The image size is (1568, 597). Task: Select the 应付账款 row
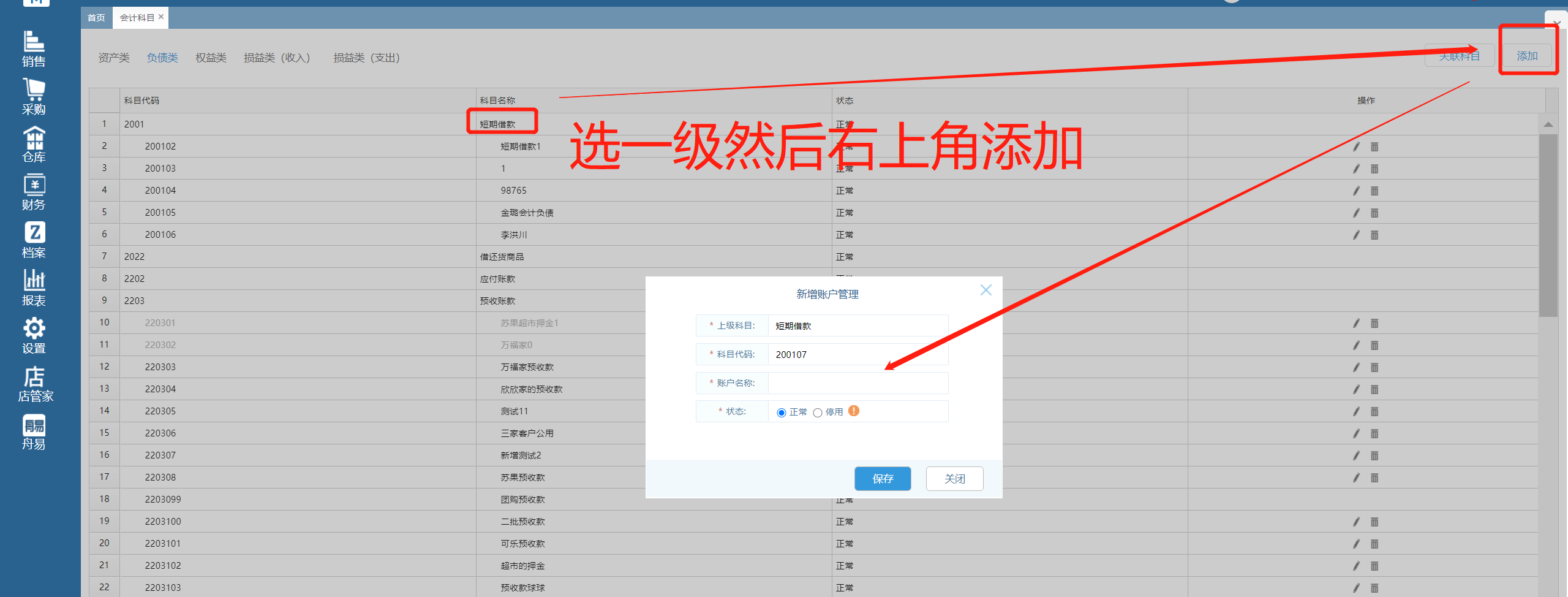[x=814, y=279]
